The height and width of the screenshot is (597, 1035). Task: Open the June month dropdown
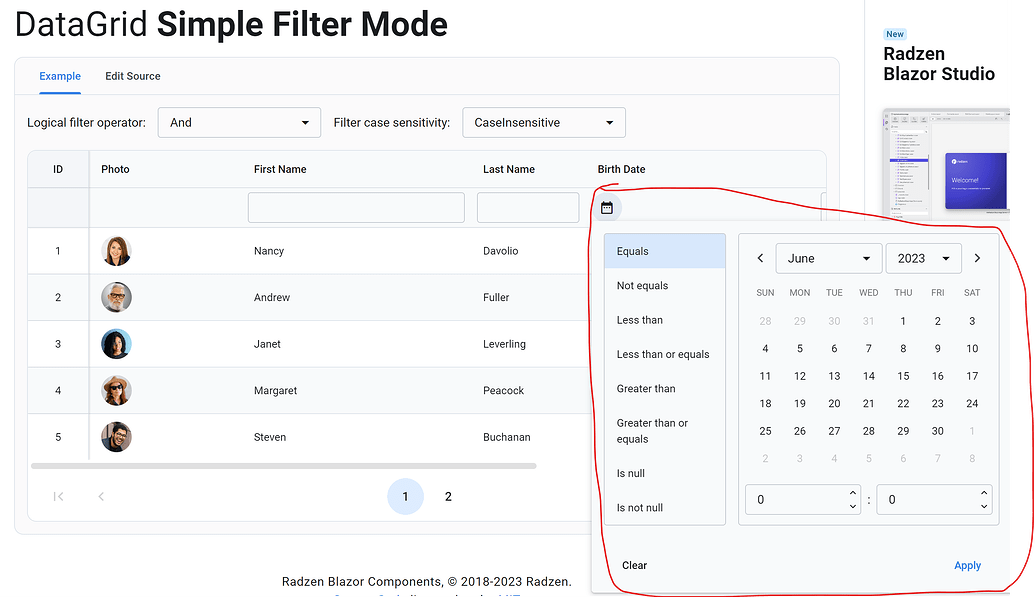pos(829,258)
